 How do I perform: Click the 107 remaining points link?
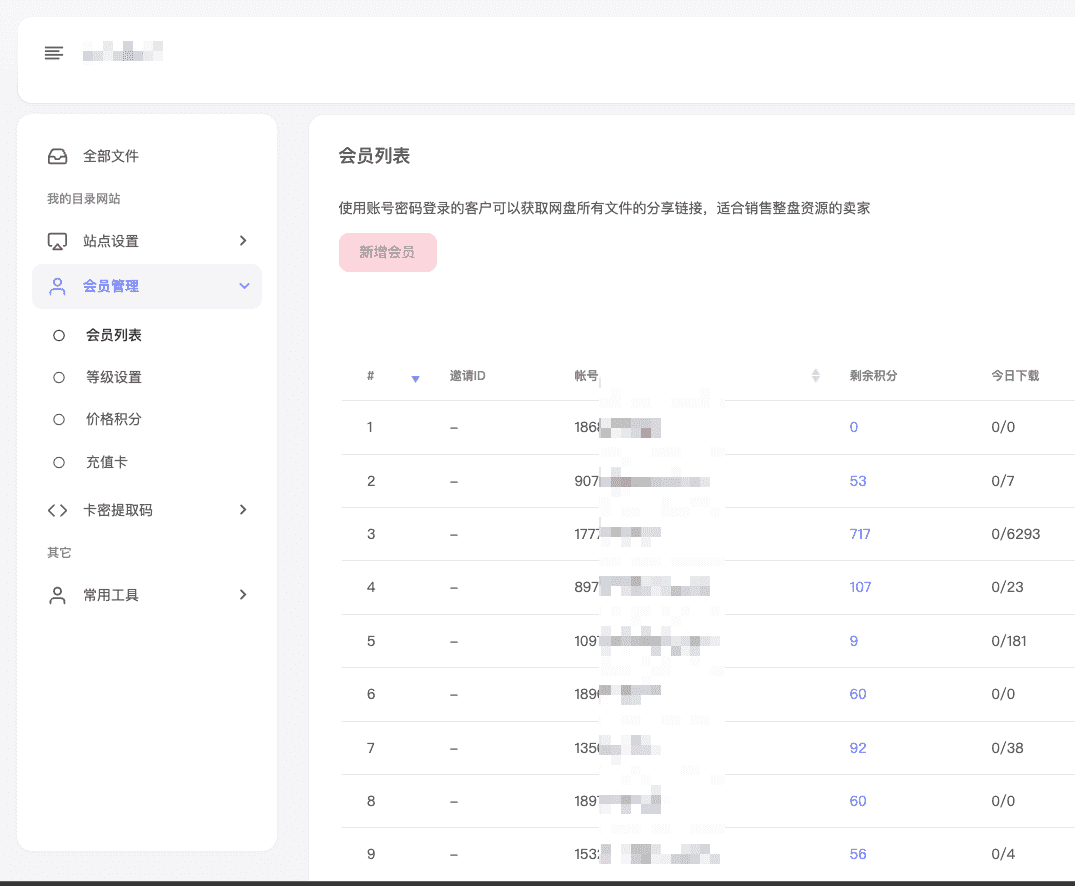point(859,587)
